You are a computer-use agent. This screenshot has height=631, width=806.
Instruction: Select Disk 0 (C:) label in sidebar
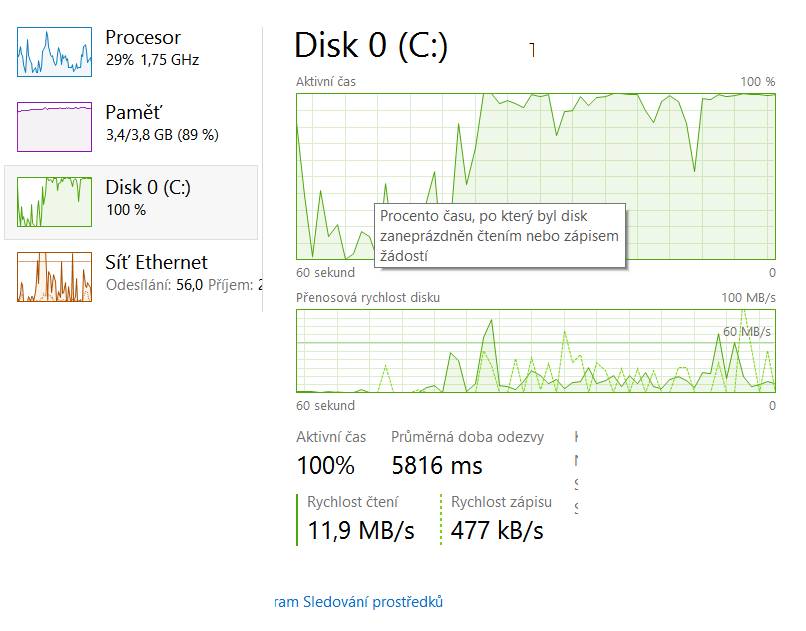[x=148, y=188]
